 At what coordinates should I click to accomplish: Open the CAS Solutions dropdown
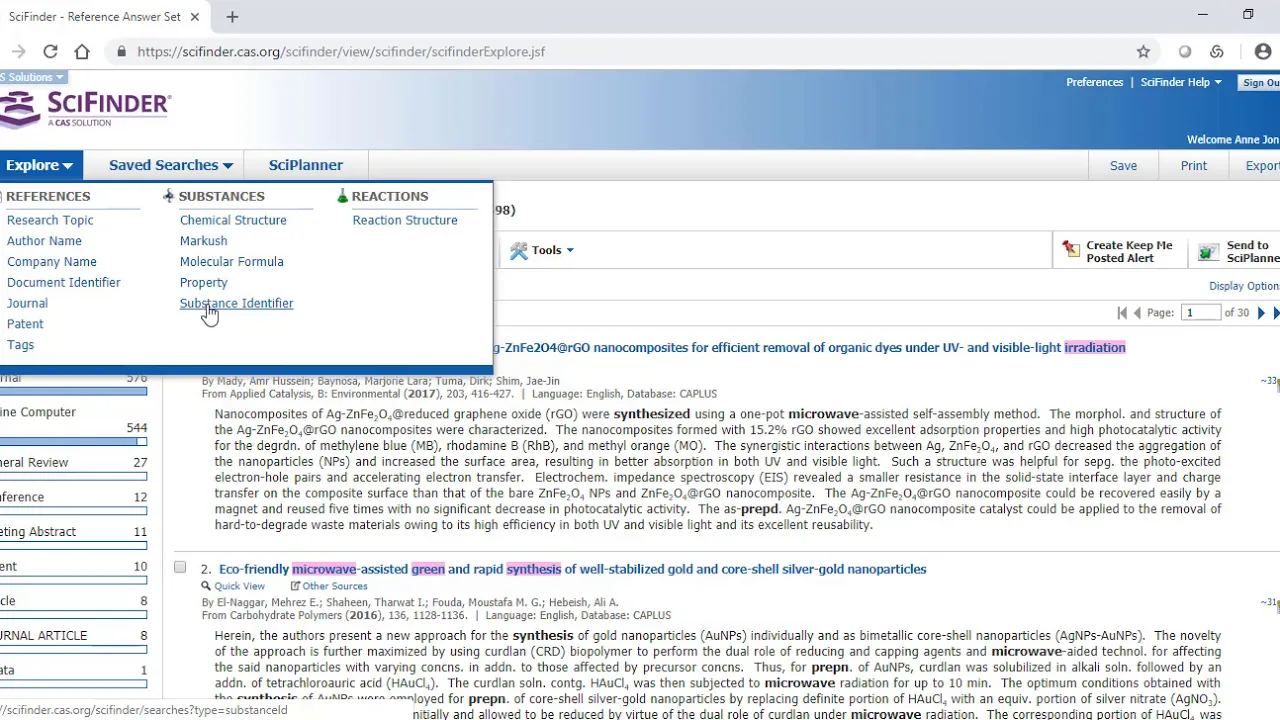[32, 77]
